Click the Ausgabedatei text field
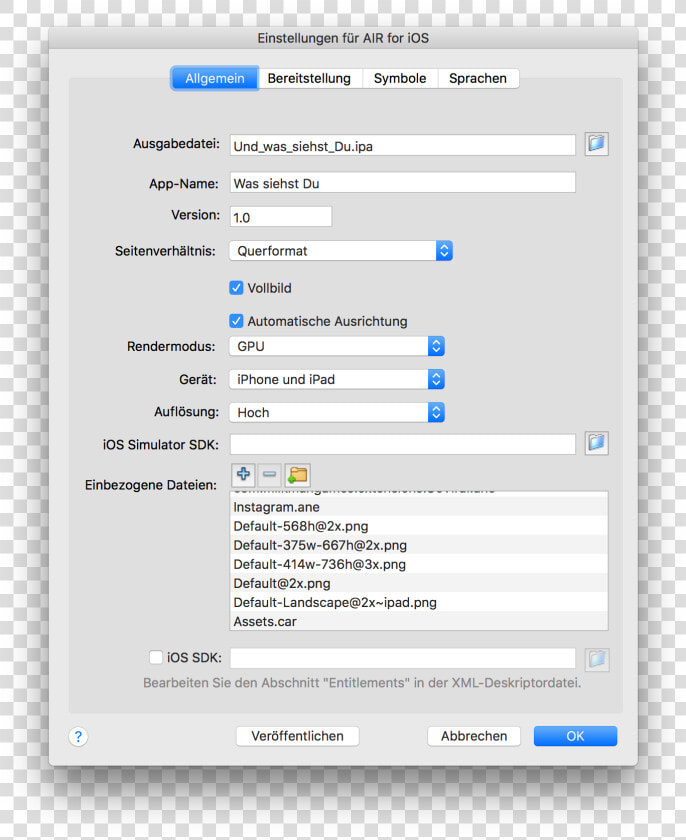 point(403,146)
